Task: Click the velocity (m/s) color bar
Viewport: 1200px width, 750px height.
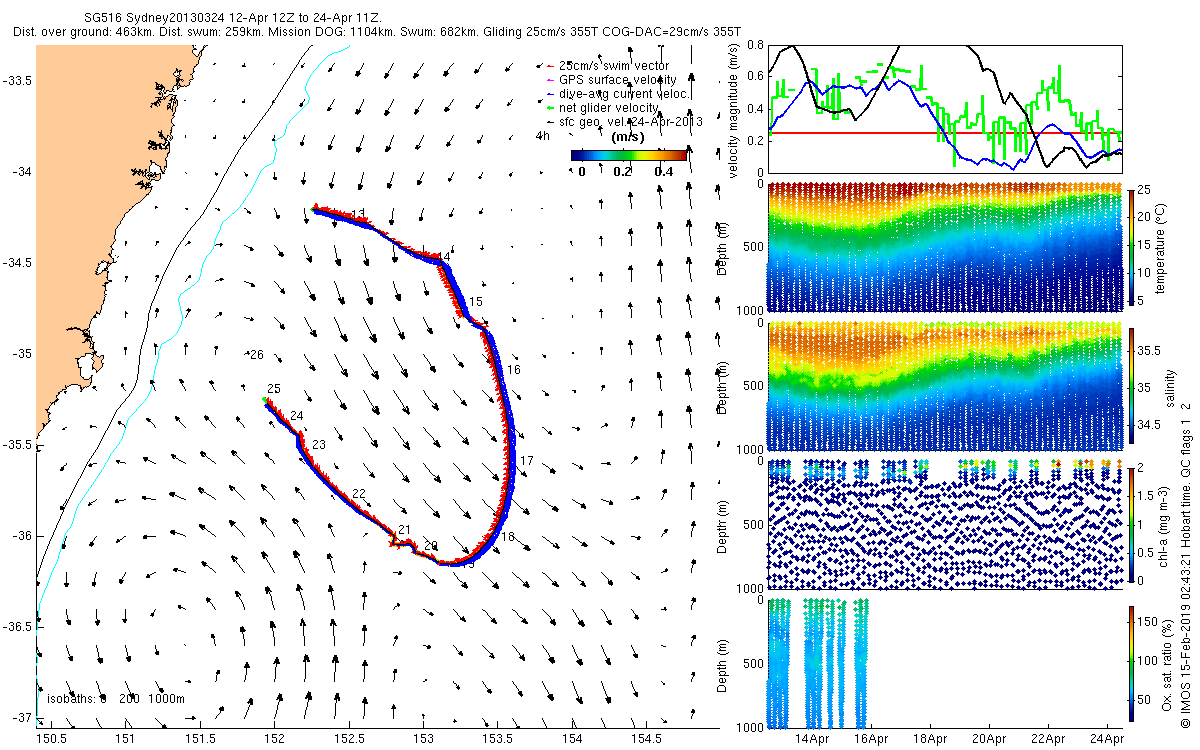Action: pyautogui.click(x=629, y=155)
